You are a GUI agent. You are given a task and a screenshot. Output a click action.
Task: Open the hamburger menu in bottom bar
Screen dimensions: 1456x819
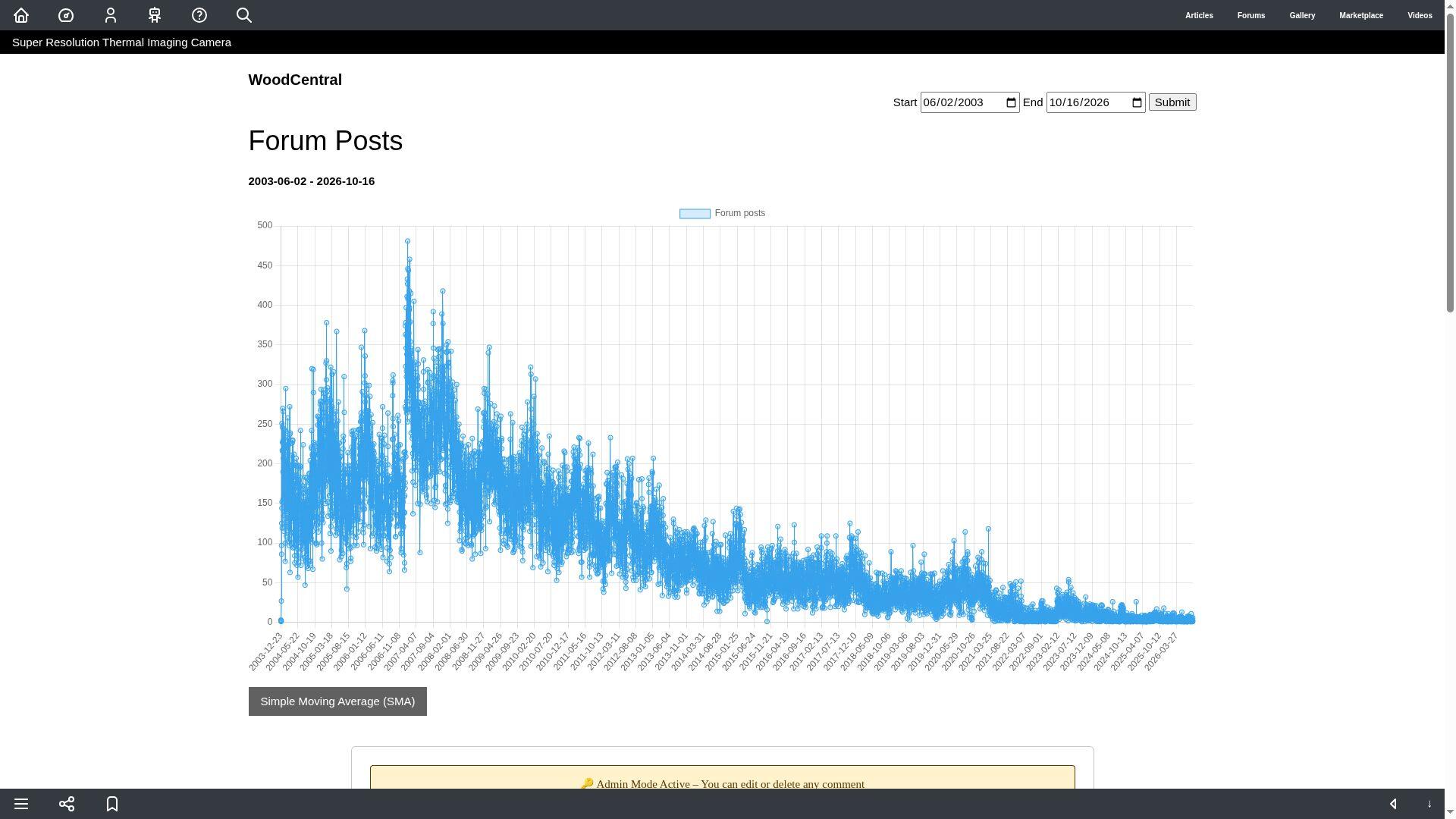pyautogui.click(x=21, y=804)
